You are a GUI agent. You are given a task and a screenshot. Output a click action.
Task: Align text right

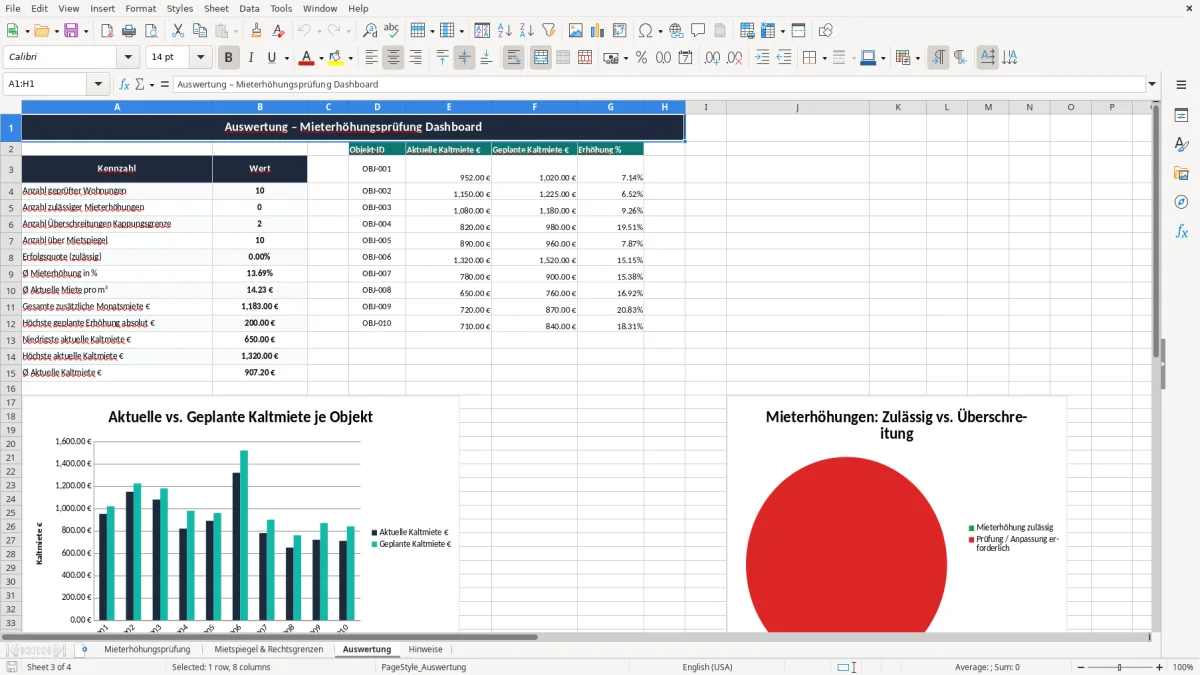point(415,58)
